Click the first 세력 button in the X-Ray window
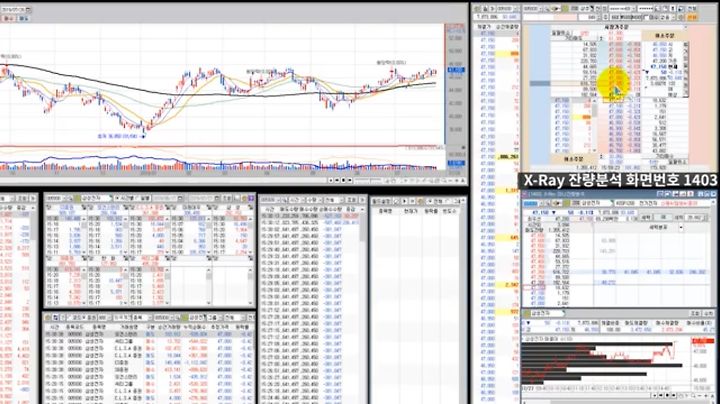Viewport: 720px width, 404px height. coord(646,218)
